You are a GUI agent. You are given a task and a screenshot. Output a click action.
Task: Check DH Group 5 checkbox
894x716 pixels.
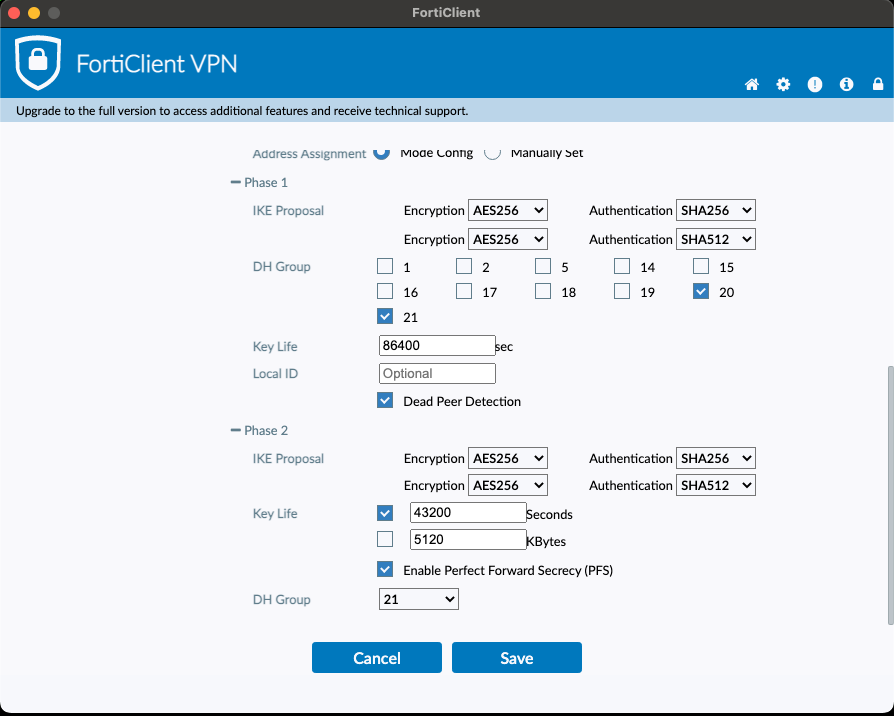[543, 266]
